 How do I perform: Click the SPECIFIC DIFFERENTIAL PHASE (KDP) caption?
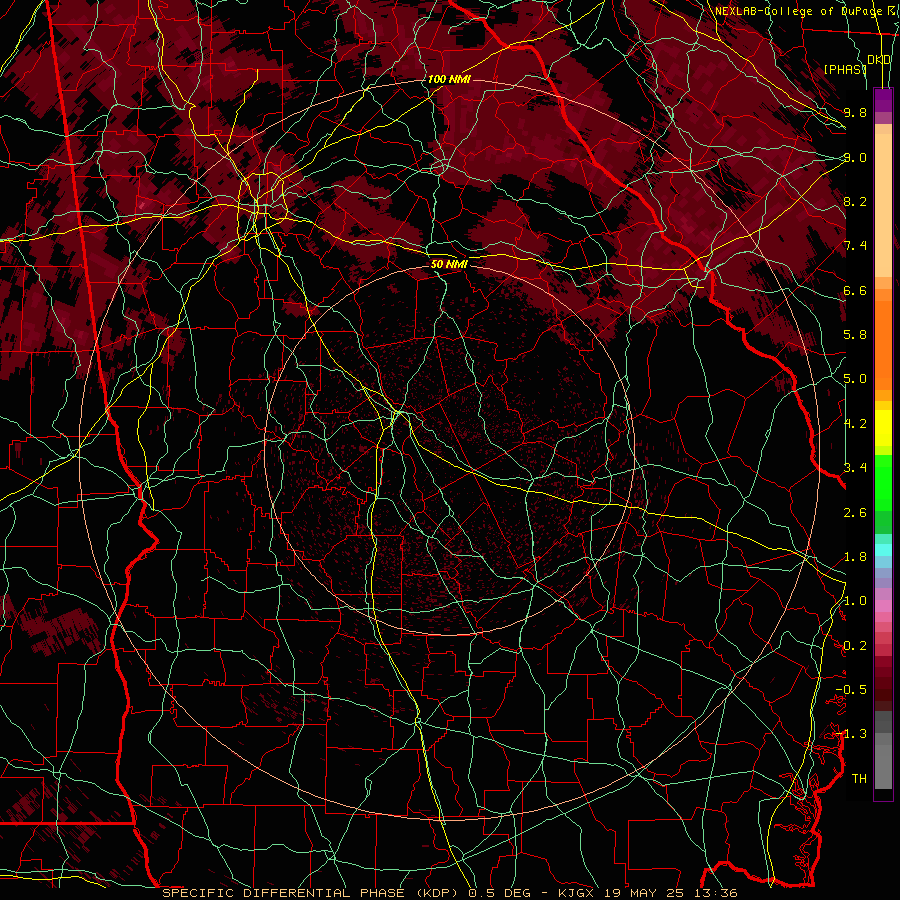coord(311,893)
